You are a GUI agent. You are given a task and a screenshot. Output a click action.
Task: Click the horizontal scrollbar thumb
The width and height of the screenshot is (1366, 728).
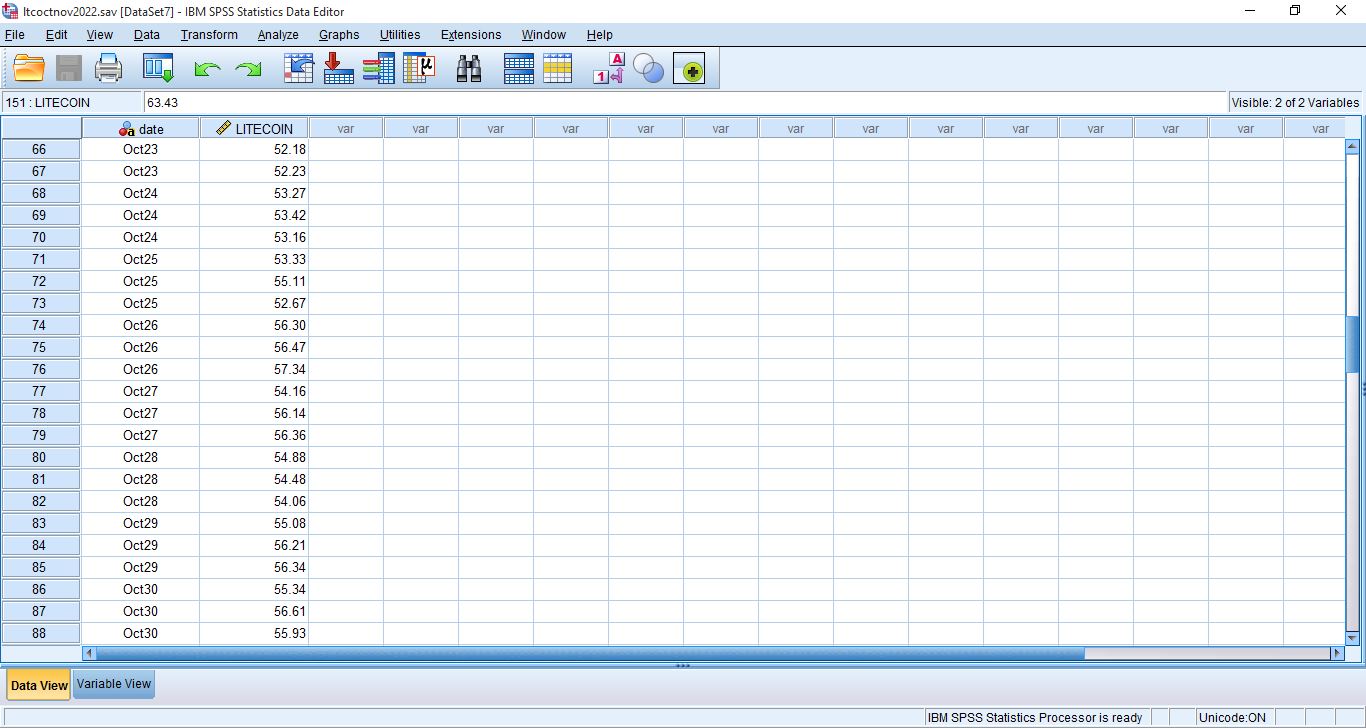(x=590, y=653)
